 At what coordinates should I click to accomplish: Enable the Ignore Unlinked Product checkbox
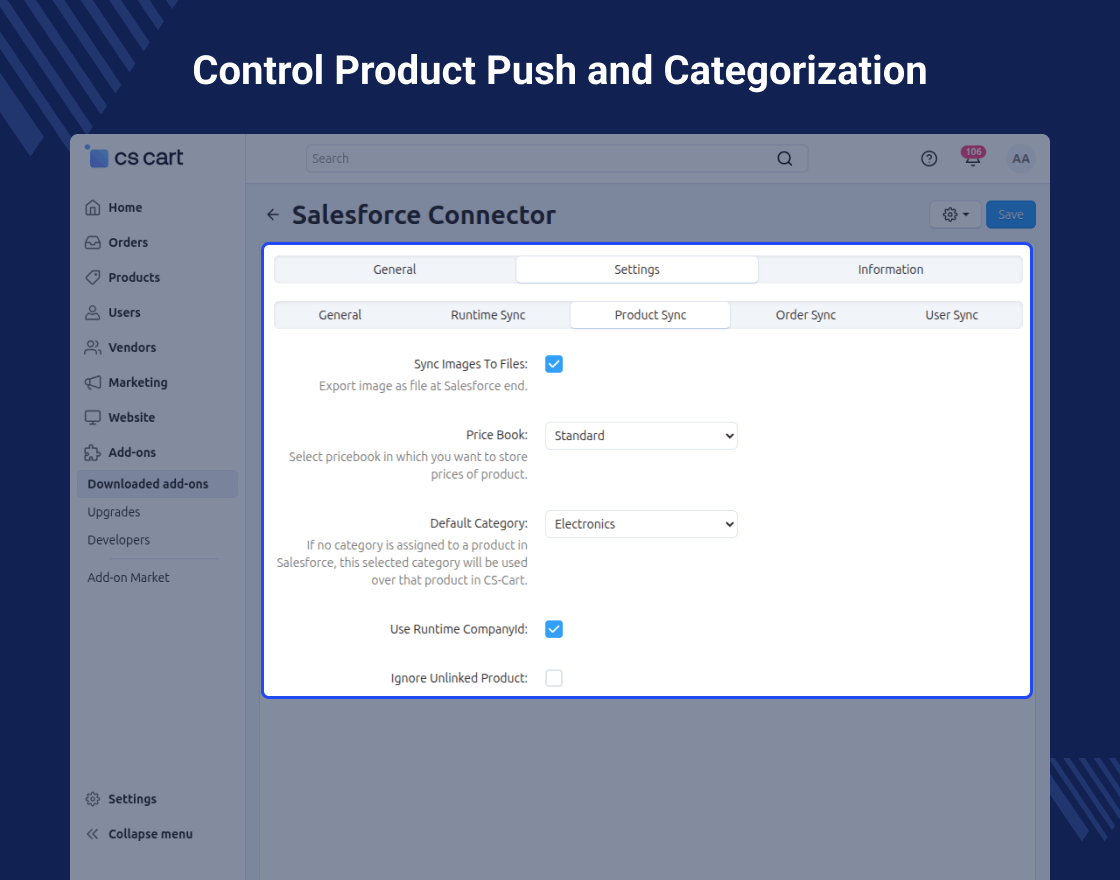[x=554, y=678]
